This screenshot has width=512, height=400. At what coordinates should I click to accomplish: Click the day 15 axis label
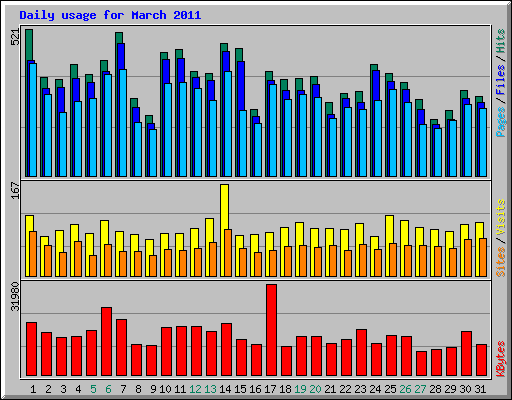pos(240,389)
